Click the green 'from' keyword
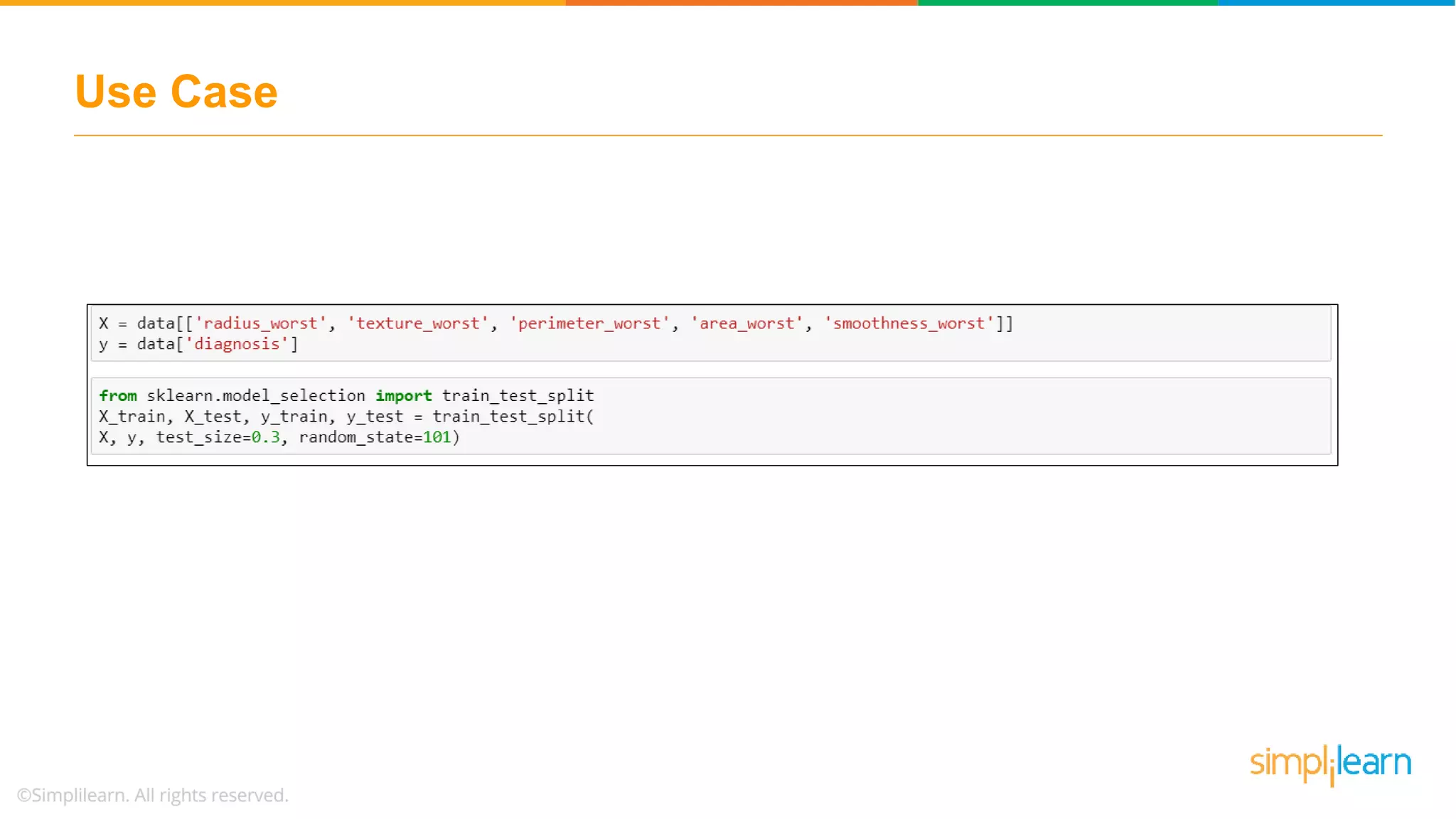This screenshot has width=1456, height=819. pyautogui.click(x=118, y=395)
